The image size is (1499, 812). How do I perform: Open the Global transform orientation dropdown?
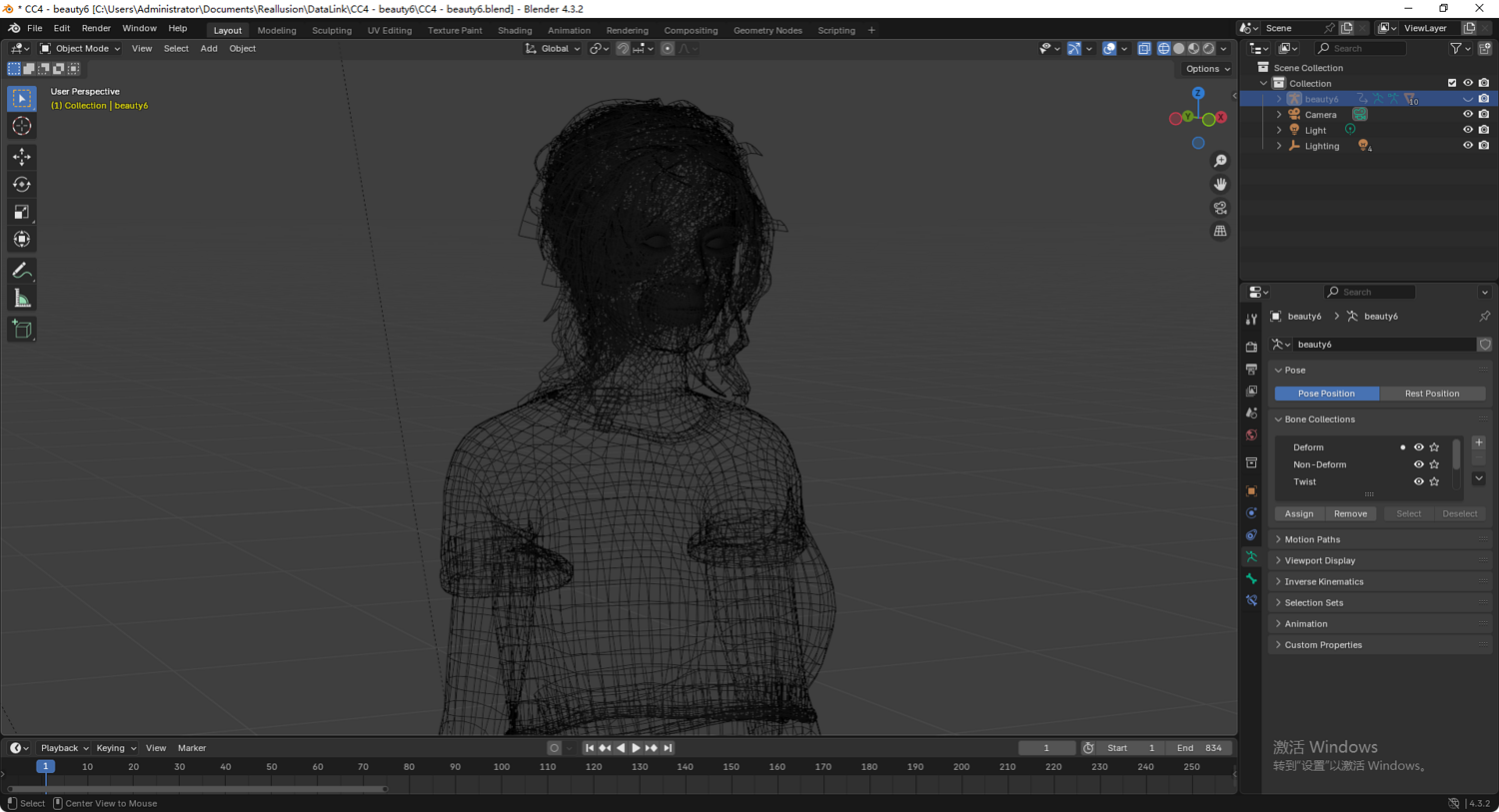pos(553,49)
